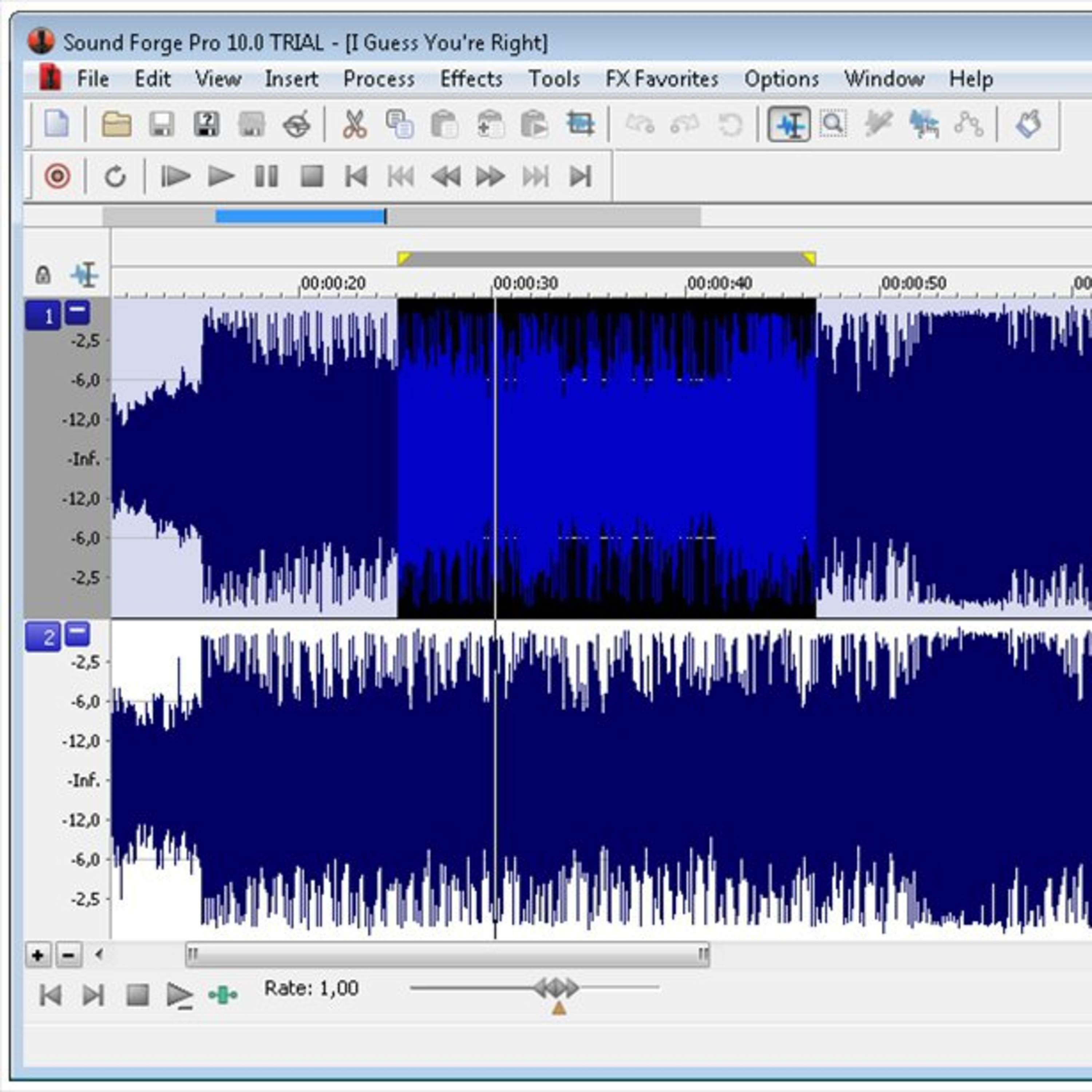This screenshot has width=1092, height=1092.
Task: Click the Undo arrow icon
Action: (640, 124)
